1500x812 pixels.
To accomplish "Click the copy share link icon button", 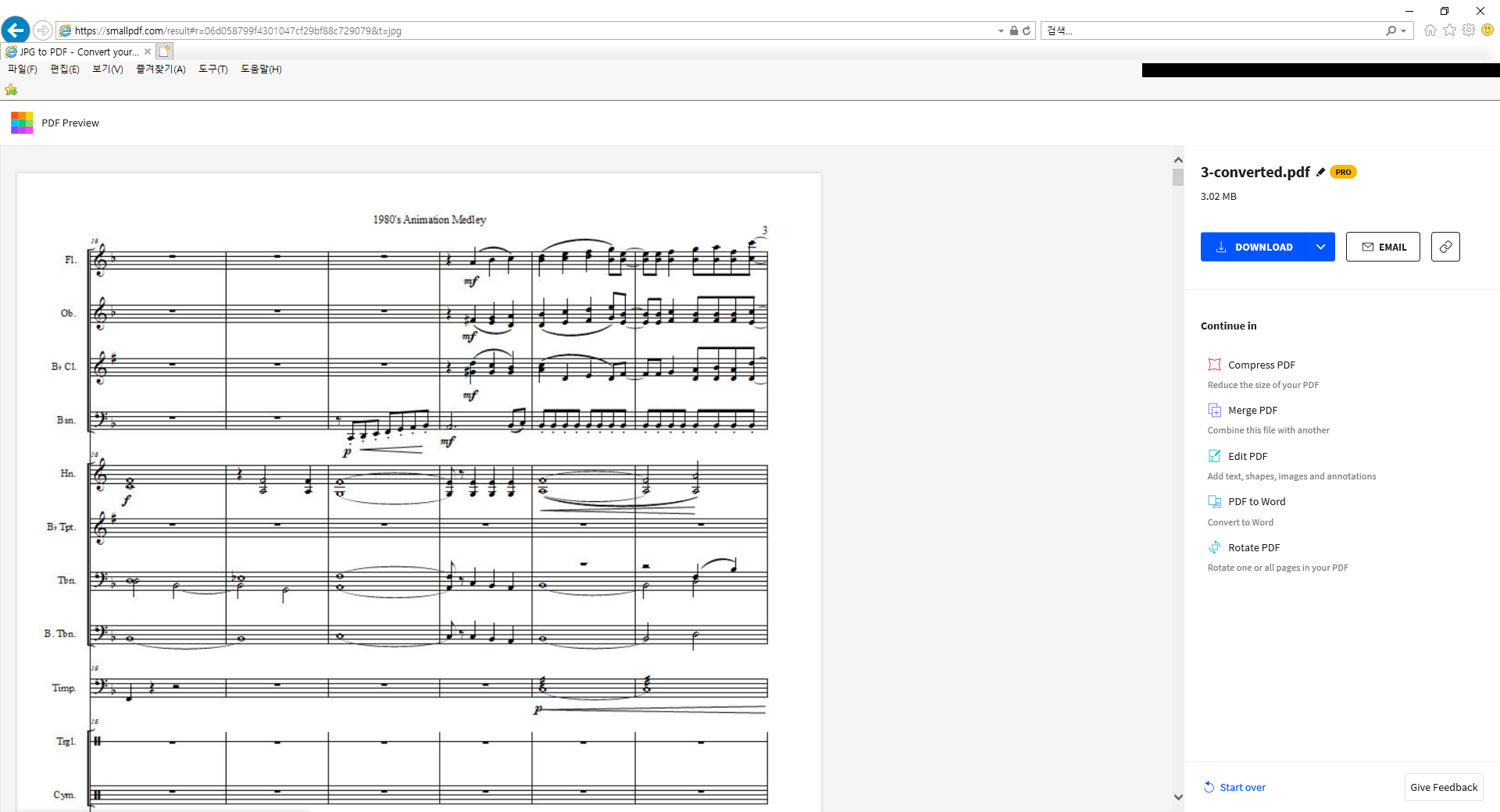I will coord(1445,247).
